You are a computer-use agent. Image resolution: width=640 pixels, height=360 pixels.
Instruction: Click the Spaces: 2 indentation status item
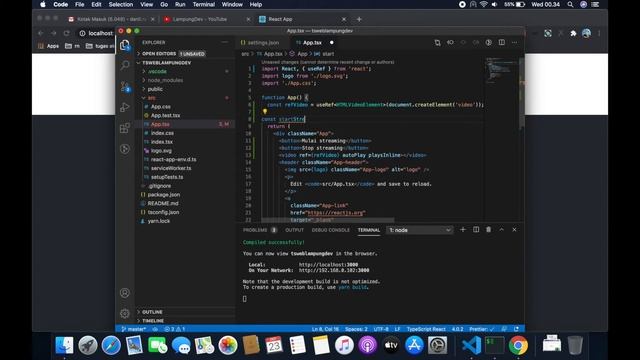coord(356,329)
